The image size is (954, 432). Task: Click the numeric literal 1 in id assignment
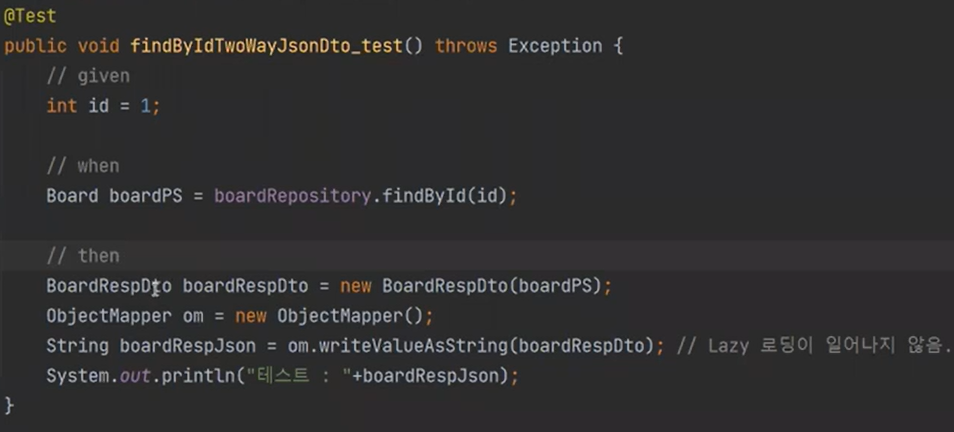[x=145, y=106]
